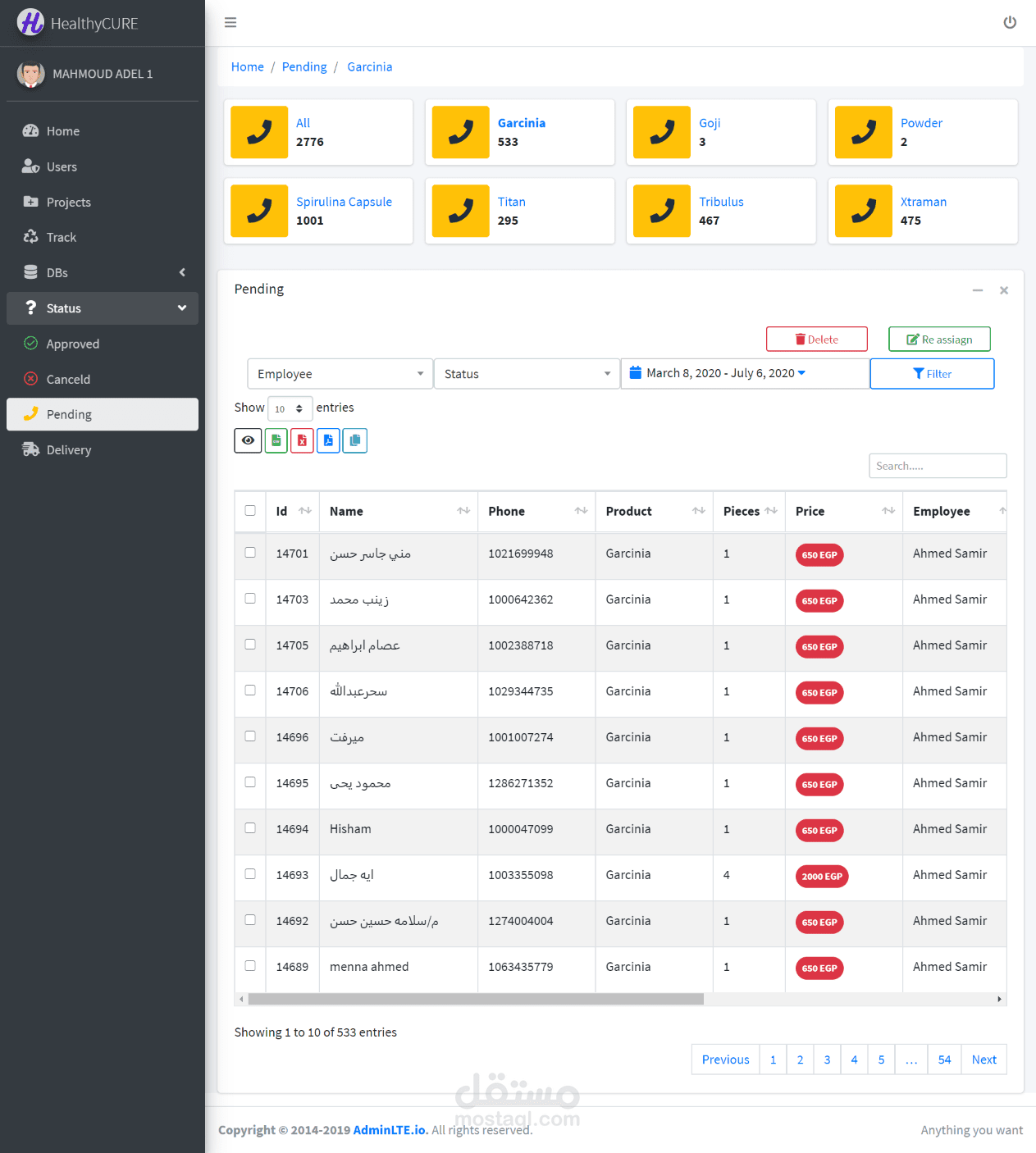
Task: Click the HealthyCURE logo icon
Action: (30, 23)
